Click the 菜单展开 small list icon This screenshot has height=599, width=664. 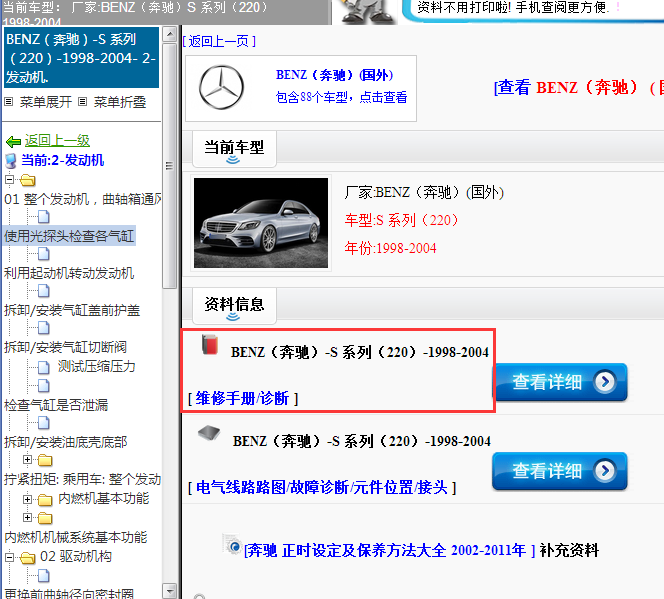point(8,102)
